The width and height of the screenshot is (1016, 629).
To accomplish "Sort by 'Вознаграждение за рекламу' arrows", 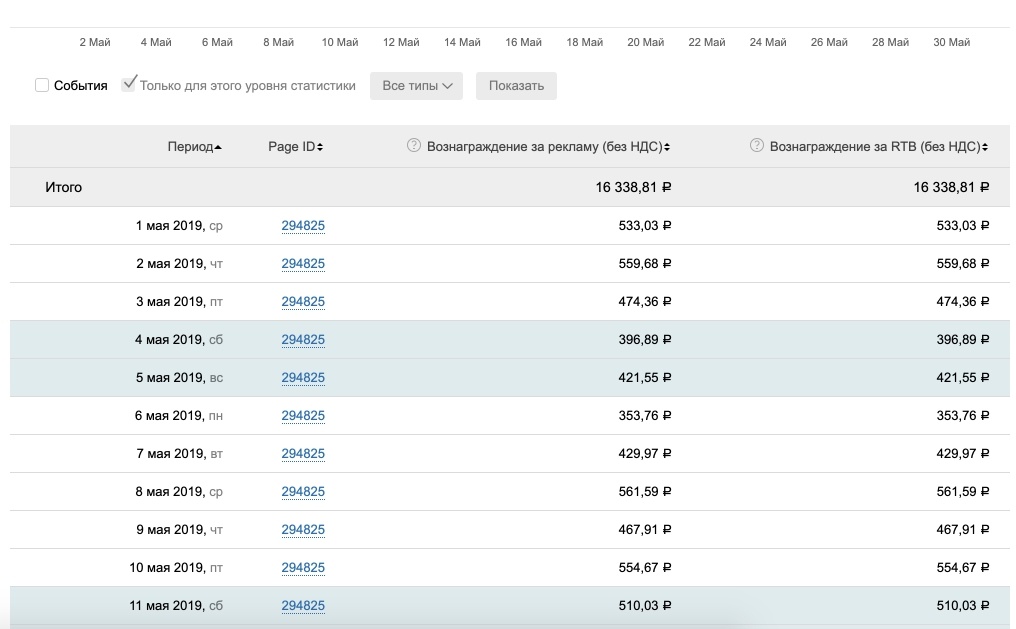I will point(667,147).
